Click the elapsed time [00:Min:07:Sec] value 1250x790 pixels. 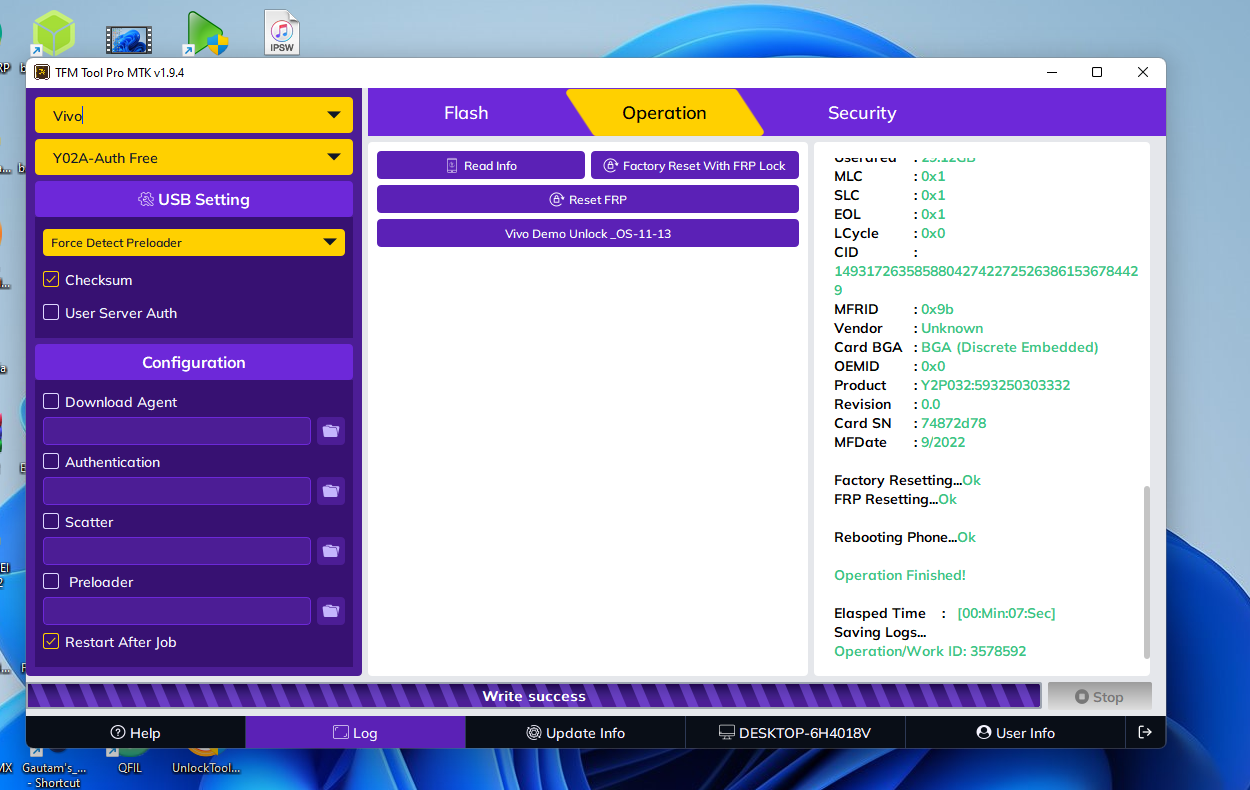tap(1006, 613)
